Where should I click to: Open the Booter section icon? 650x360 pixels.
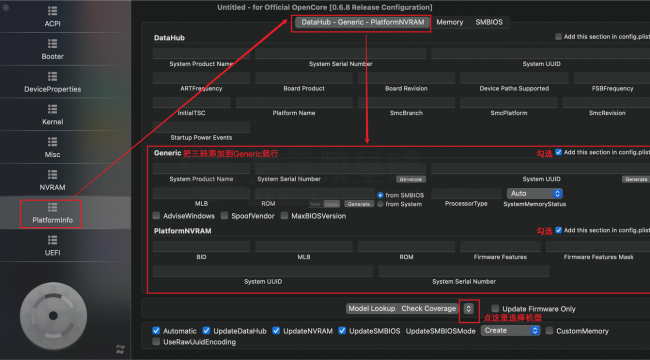52,44
